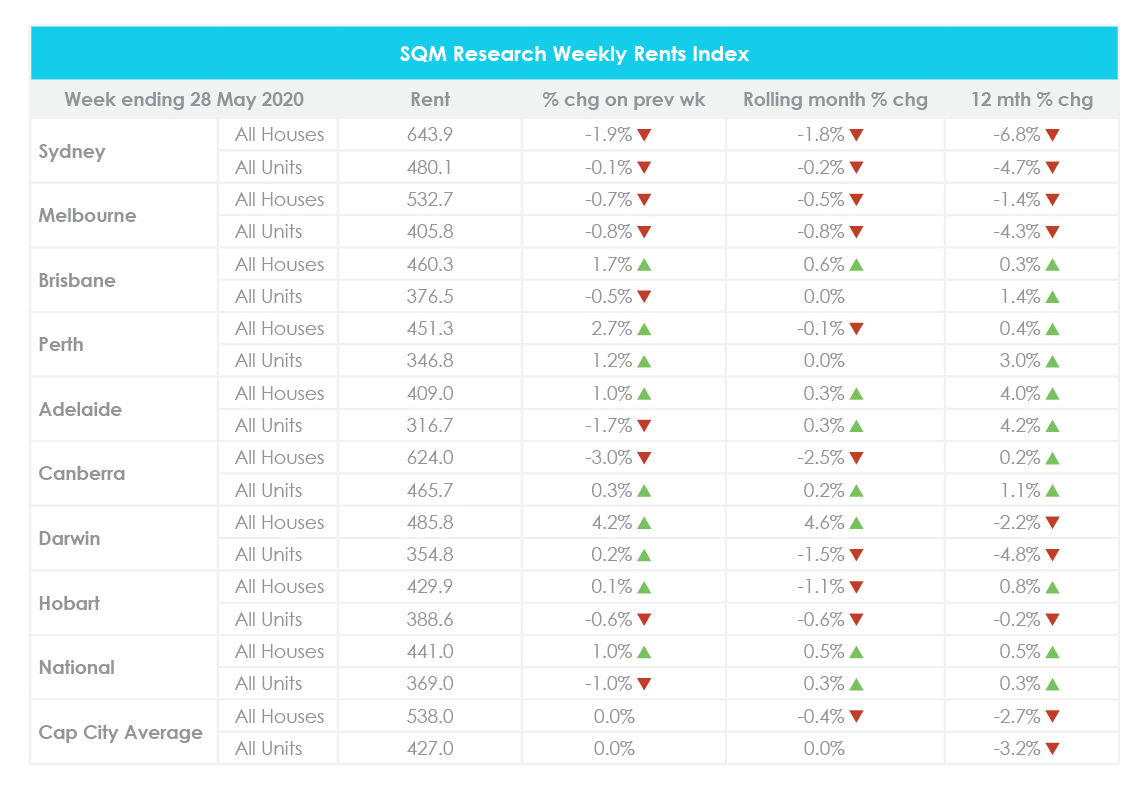1148x798 pixels.
Task: Click the red down arrow beside Cap City units -3.2%
Action: click(x=1053, y=749)
